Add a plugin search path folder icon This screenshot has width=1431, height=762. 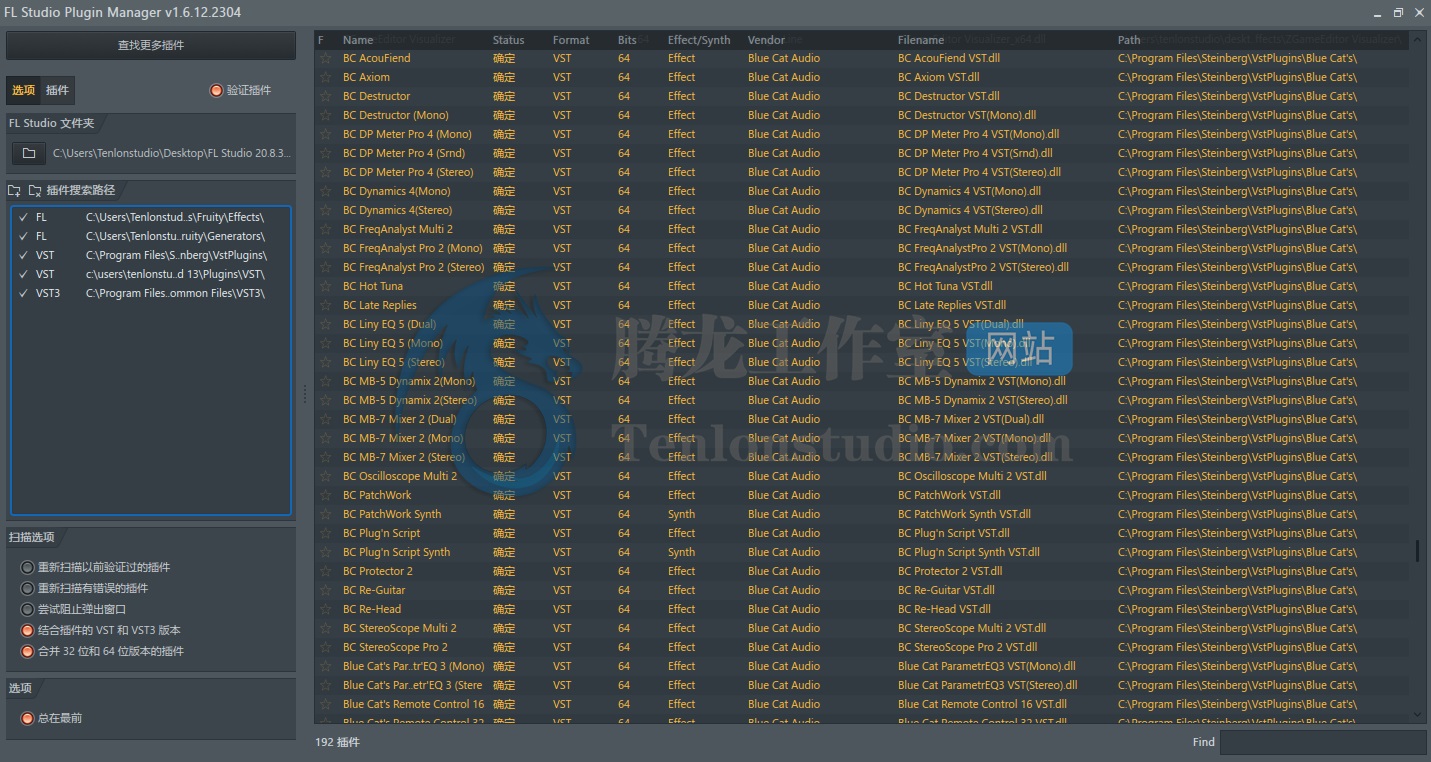point(14,190)
